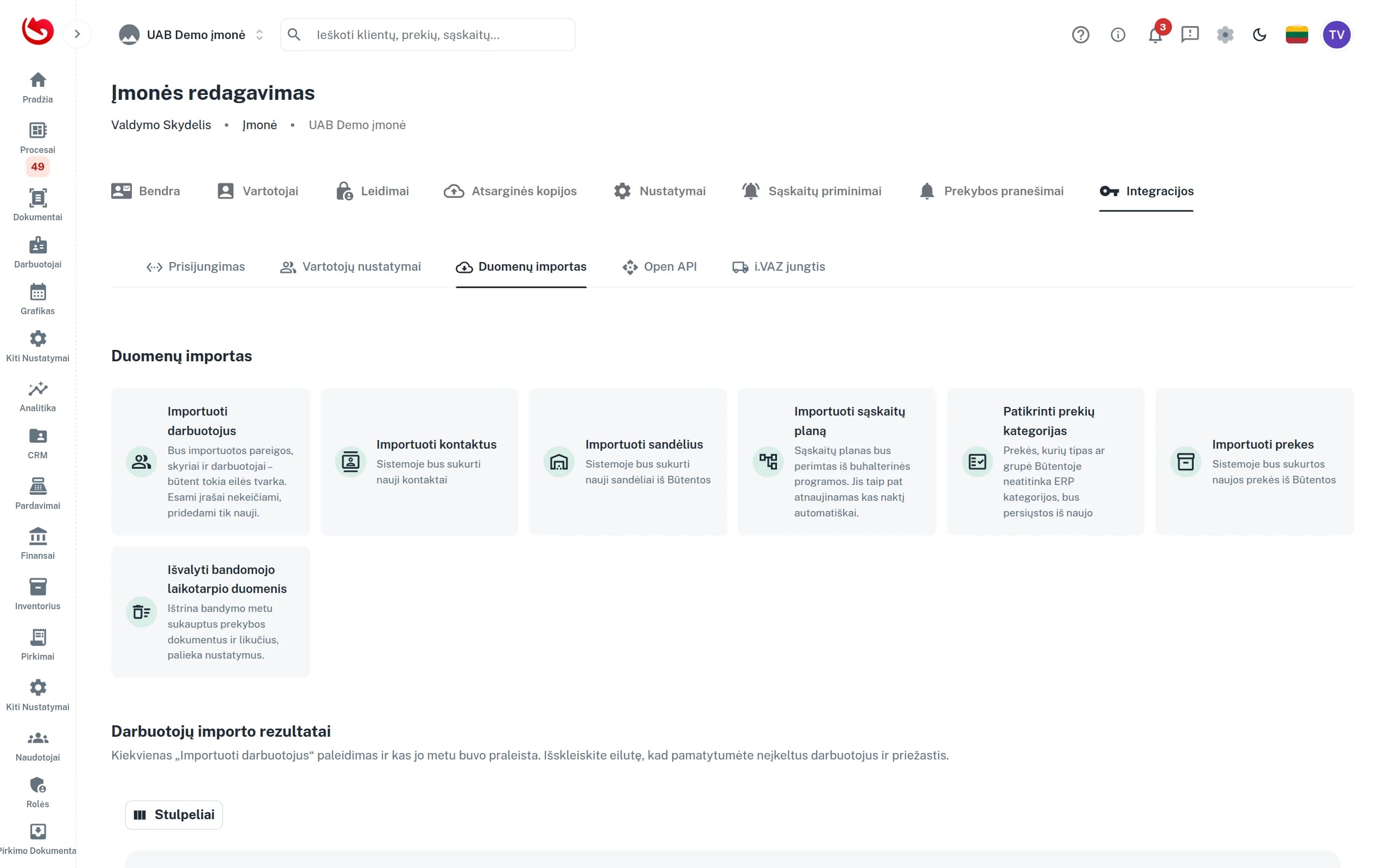The image size is (1389, 868).
Task: Switch to the Bendra tab
Action: pos(146,191)
